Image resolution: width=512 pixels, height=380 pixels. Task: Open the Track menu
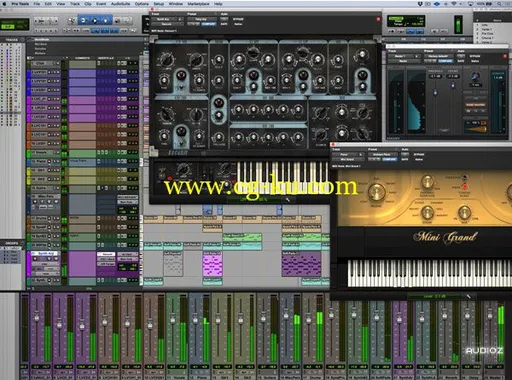click(x=75, y=4)
